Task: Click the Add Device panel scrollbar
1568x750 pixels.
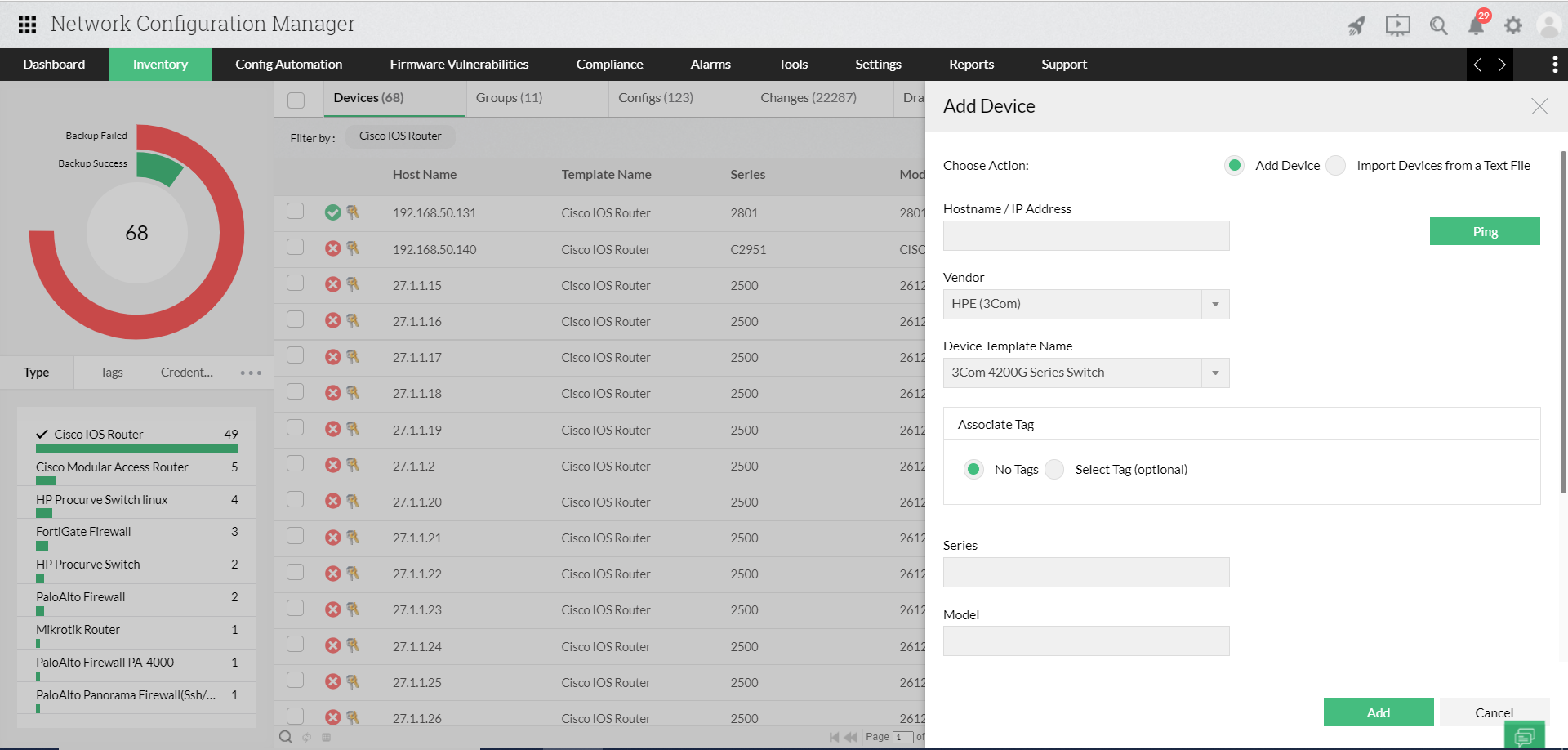Action: (1563, 323)
